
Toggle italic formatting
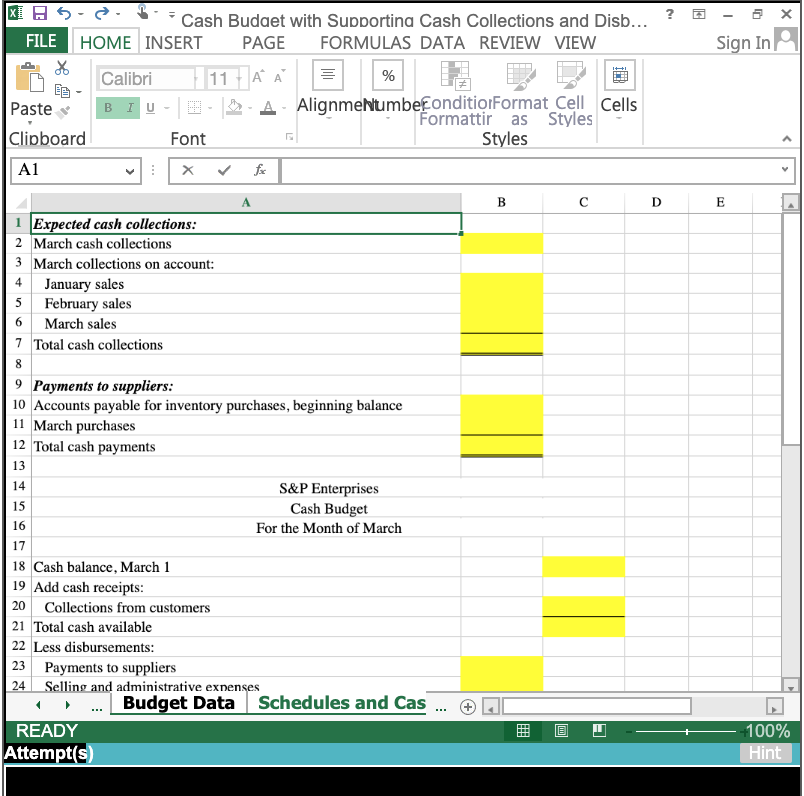[x=129, y=107]
